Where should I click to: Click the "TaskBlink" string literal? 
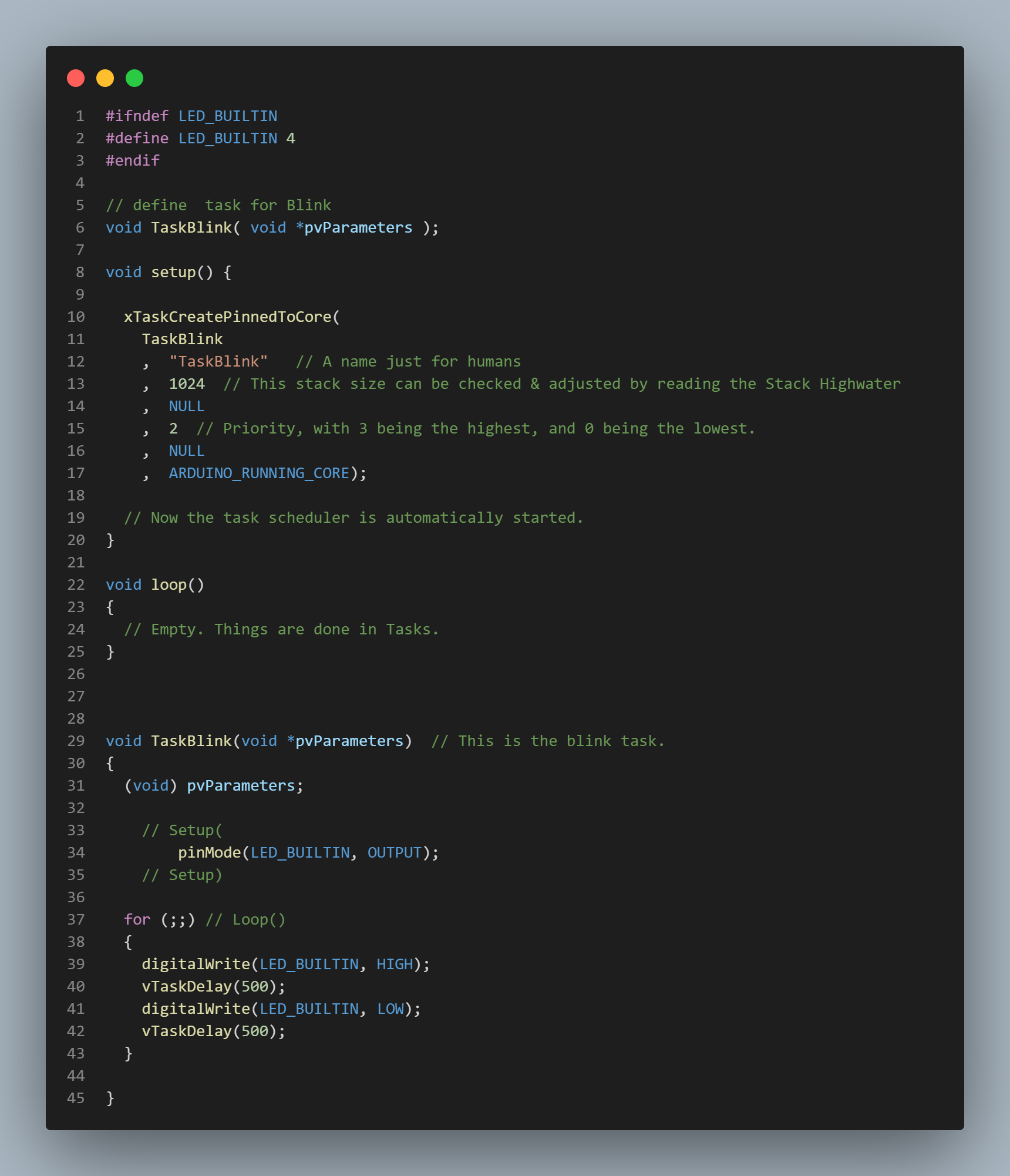(x=218, y=362)
